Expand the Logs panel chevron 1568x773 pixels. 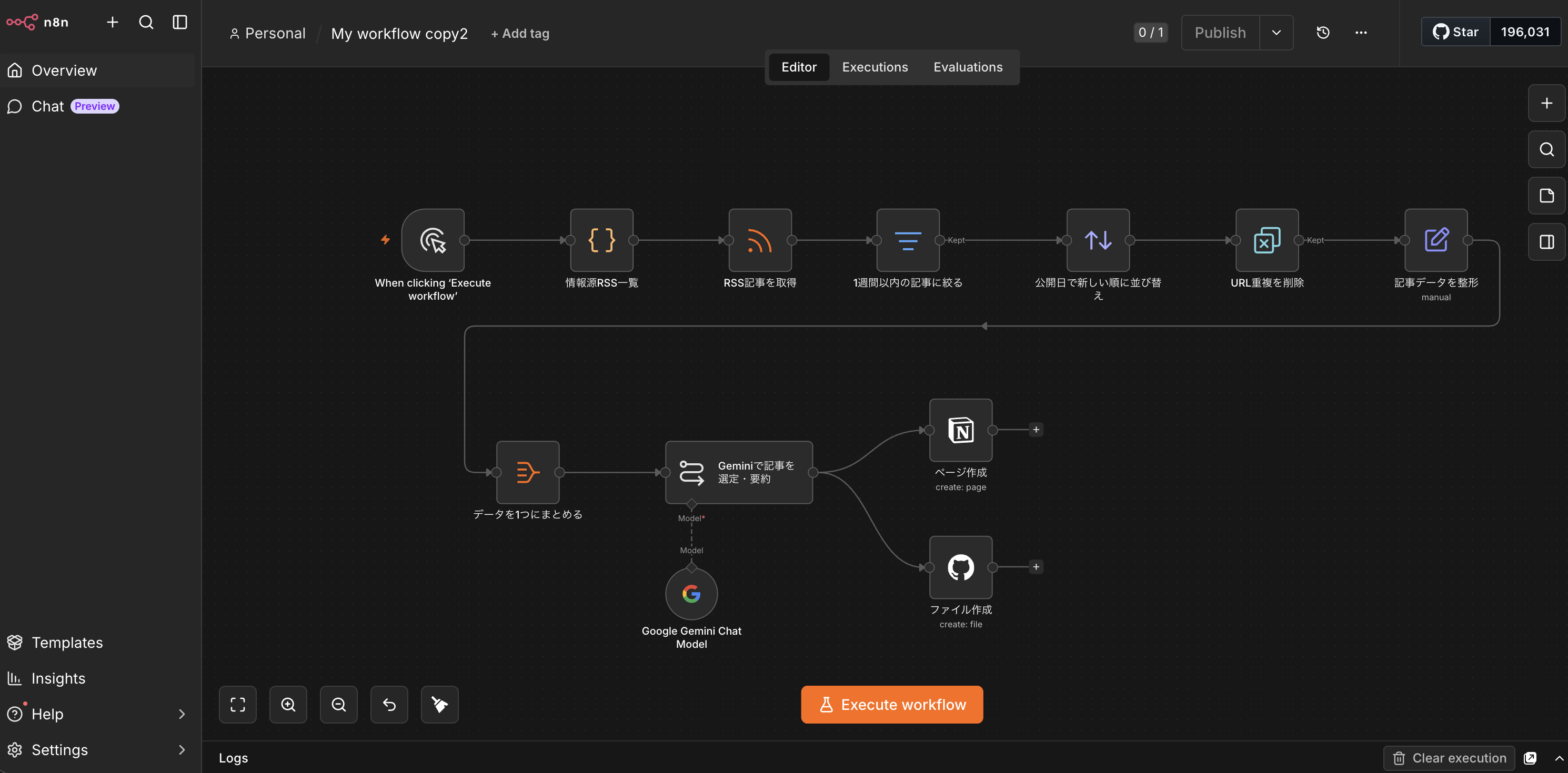point(1559,758)
